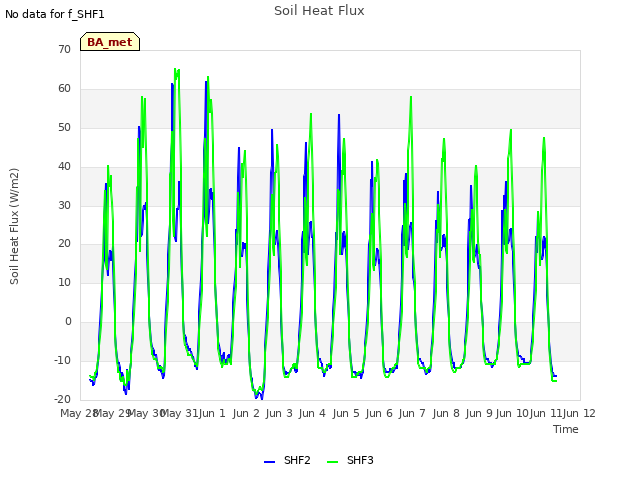Click the BA_met annotation label

coord(110,42)
